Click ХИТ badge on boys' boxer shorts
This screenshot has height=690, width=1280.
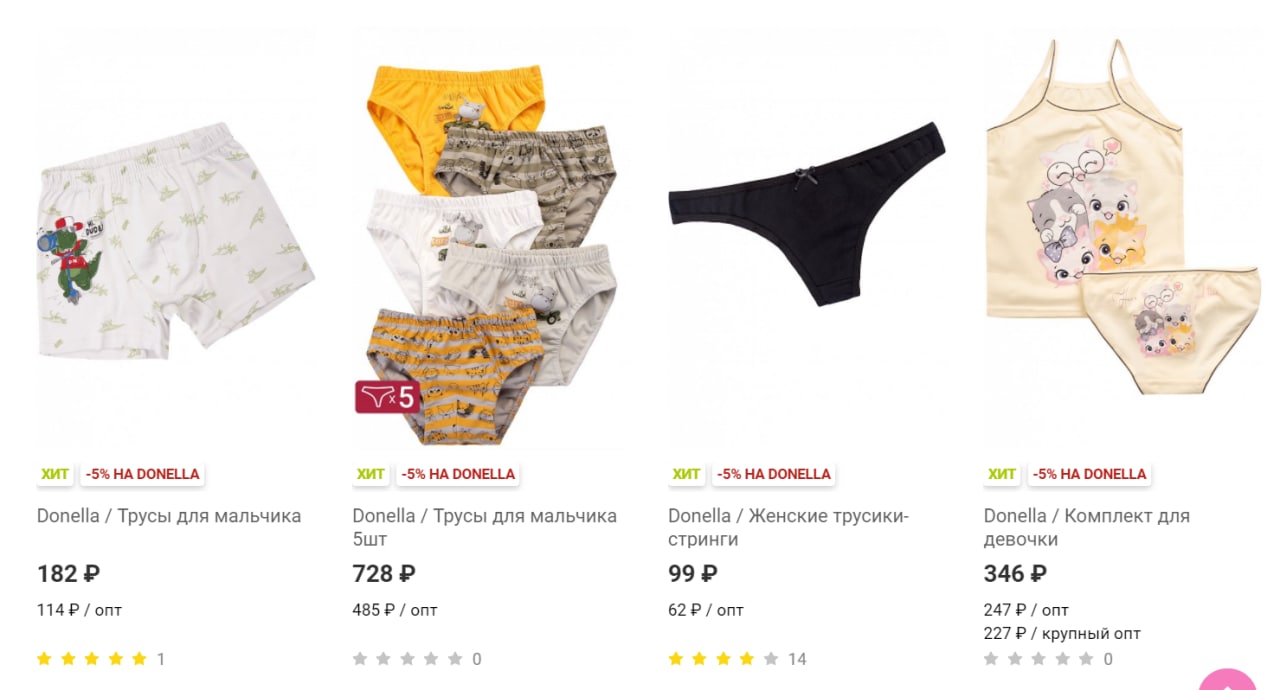(55, 474)
